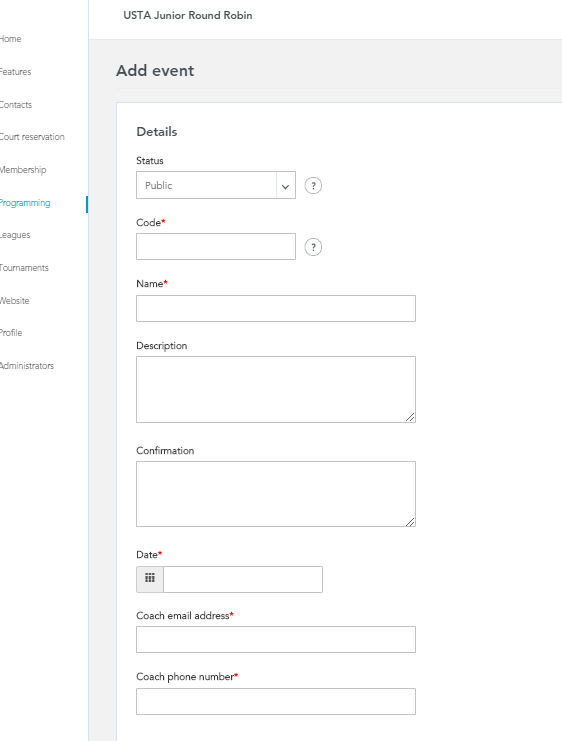The image size is (562, 741).
Task: Select the Coach phone number field
Action: pyautogui.click(x=276, y=701)
